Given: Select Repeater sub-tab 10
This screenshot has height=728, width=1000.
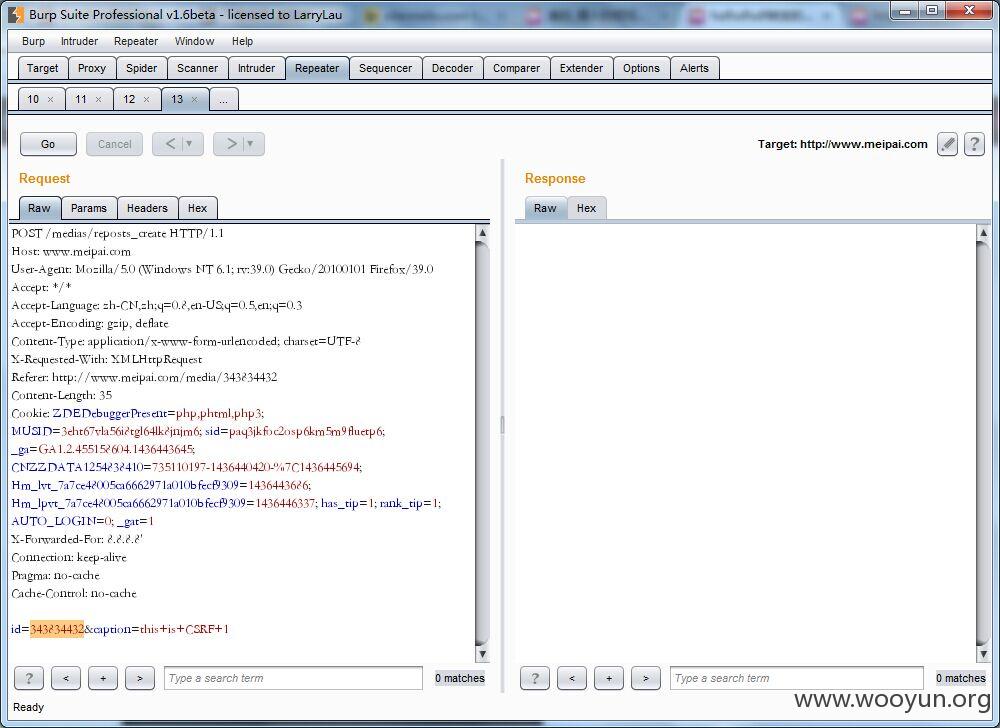Looking at the screenshot, I should tap(33, 99).
